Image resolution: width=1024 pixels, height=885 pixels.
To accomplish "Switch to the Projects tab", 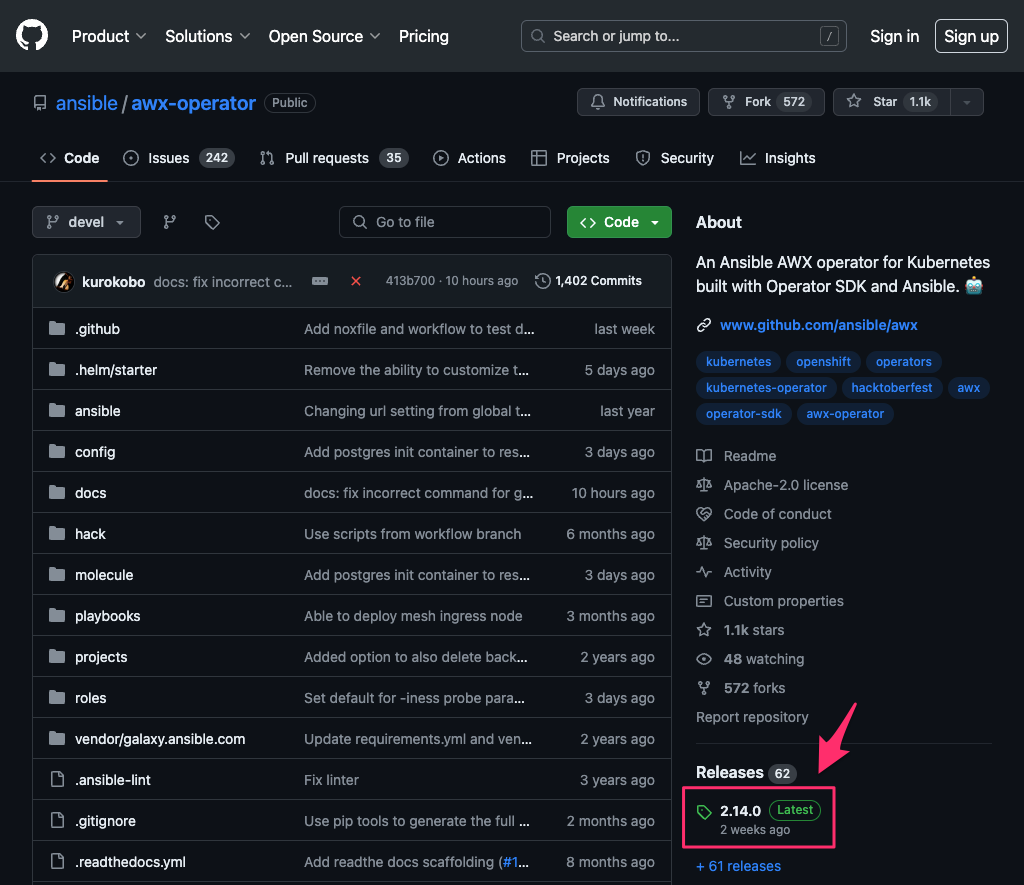I will (570, 158).
